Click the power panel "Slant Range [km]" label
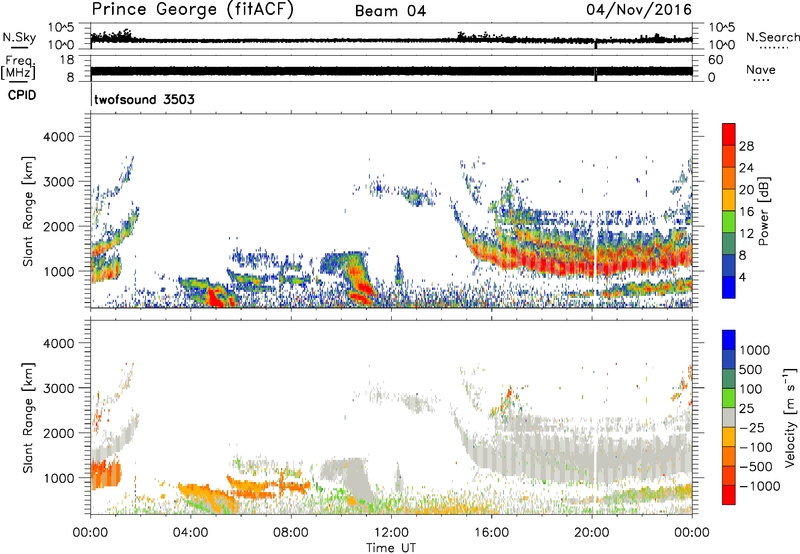800x554 pixels. [x=28, y=211]
